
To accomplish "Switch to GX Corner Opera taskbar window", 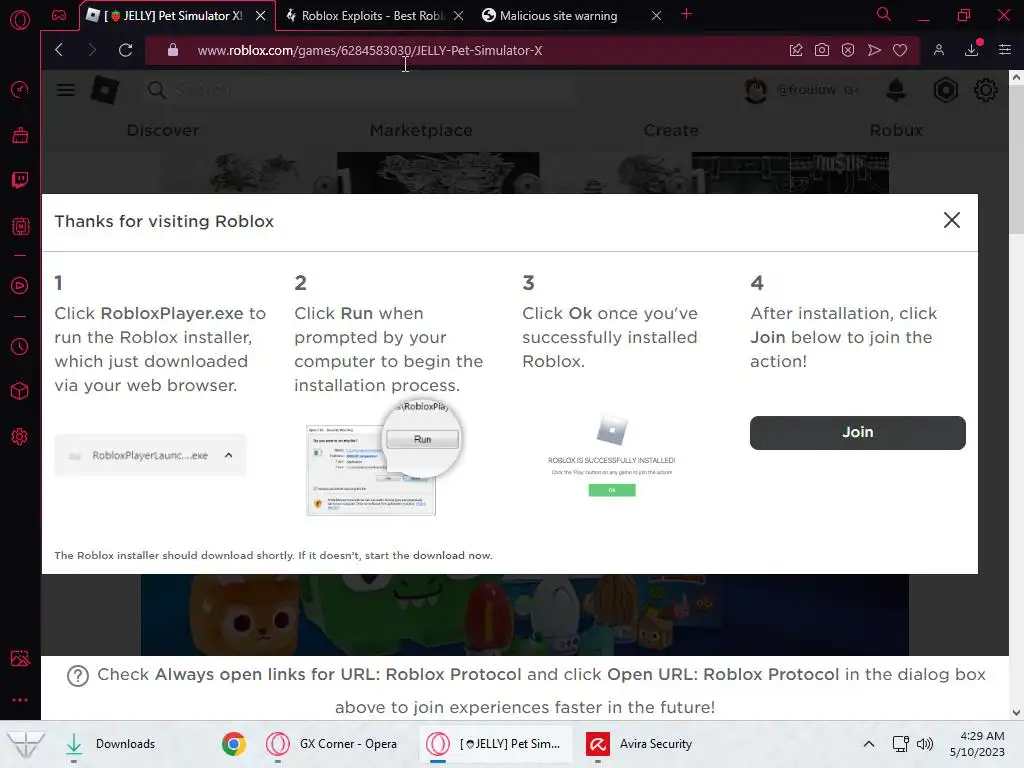I will (333, 744).
